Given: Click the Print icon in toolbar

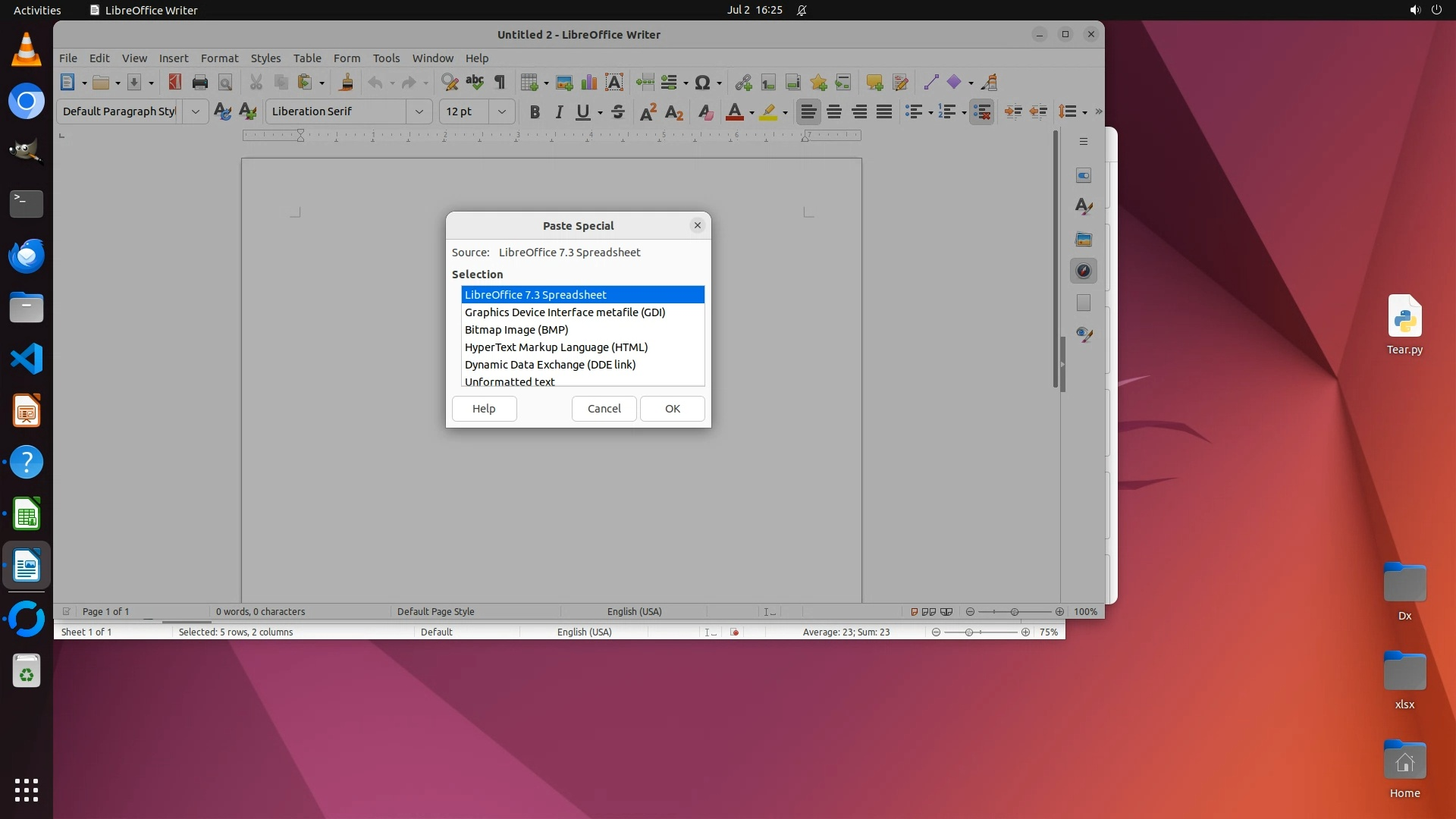Looking at the screenshot, I should click(200, 83).
